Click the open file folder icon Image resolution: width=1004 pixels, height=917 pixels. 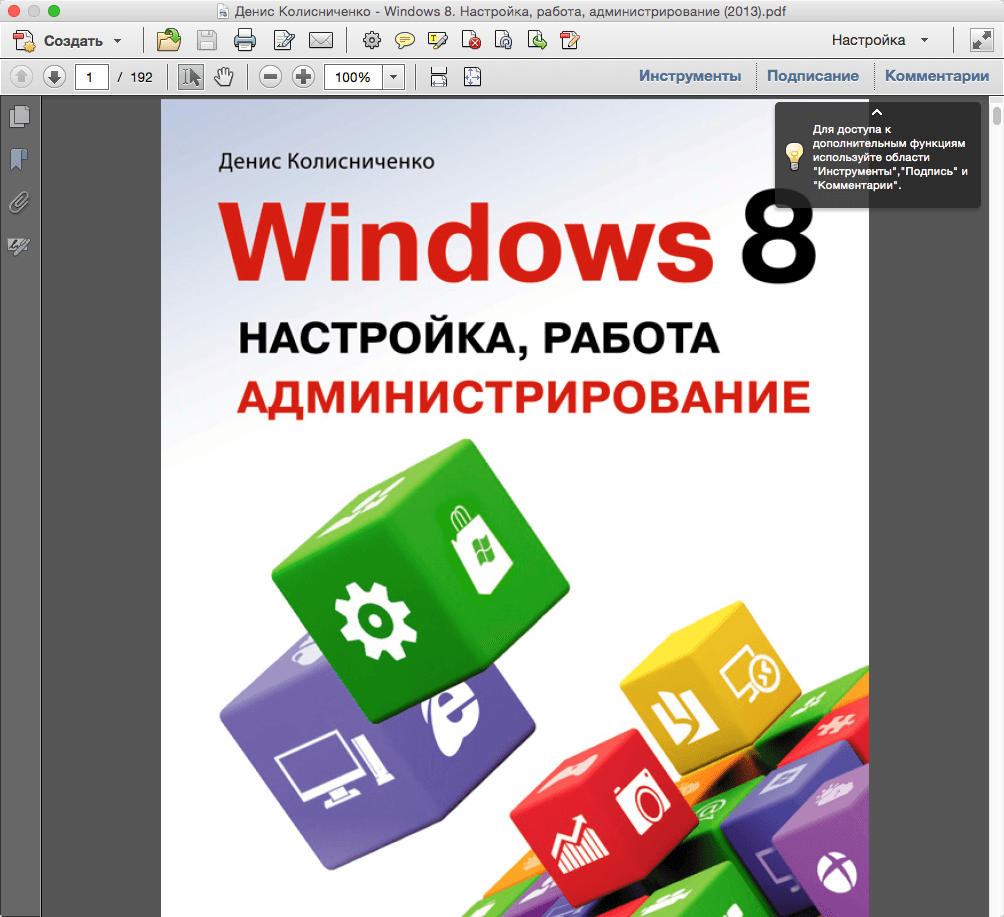168,40
